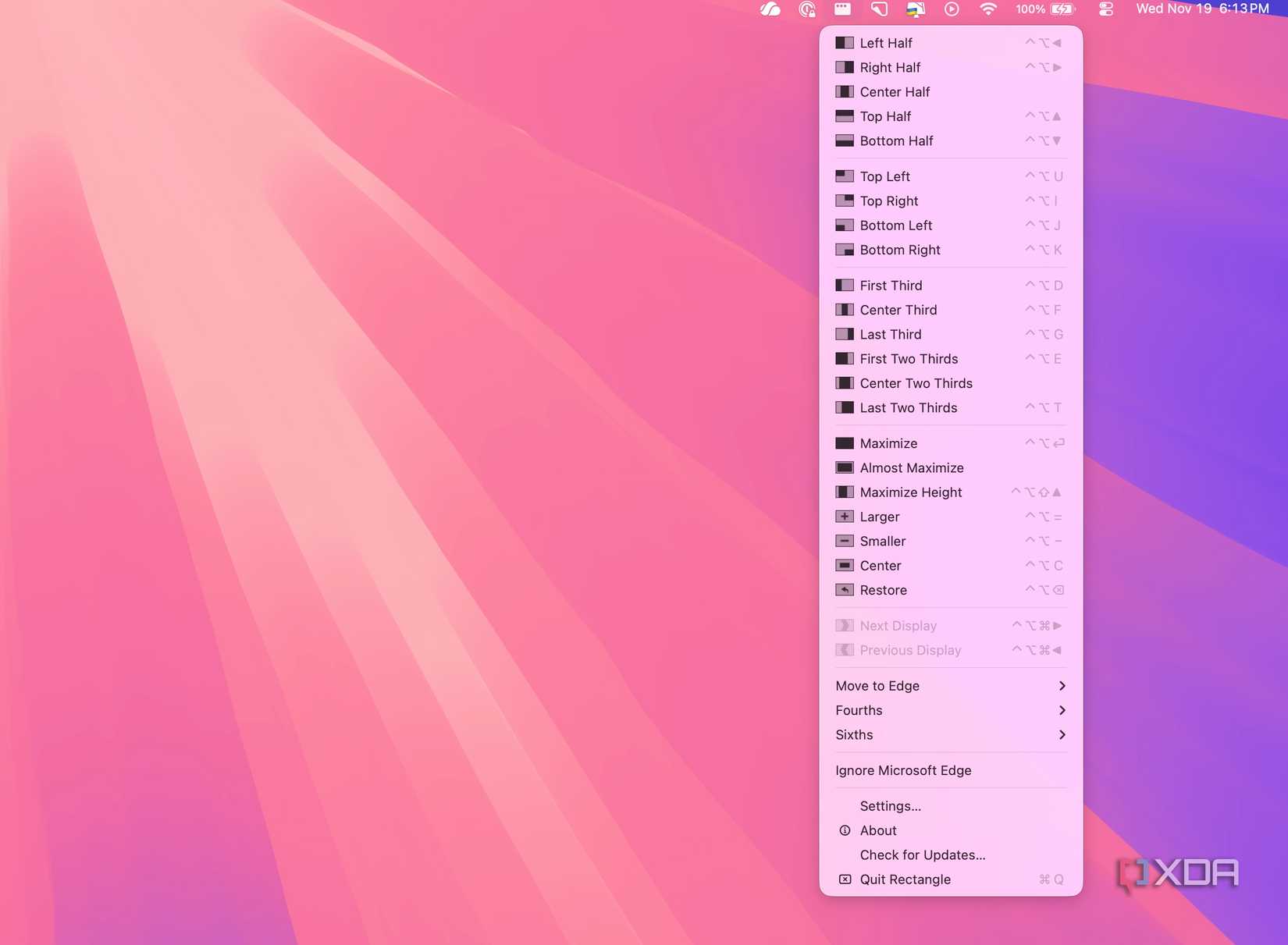
Task: Open Rectangle Settings
Action: 891,806
